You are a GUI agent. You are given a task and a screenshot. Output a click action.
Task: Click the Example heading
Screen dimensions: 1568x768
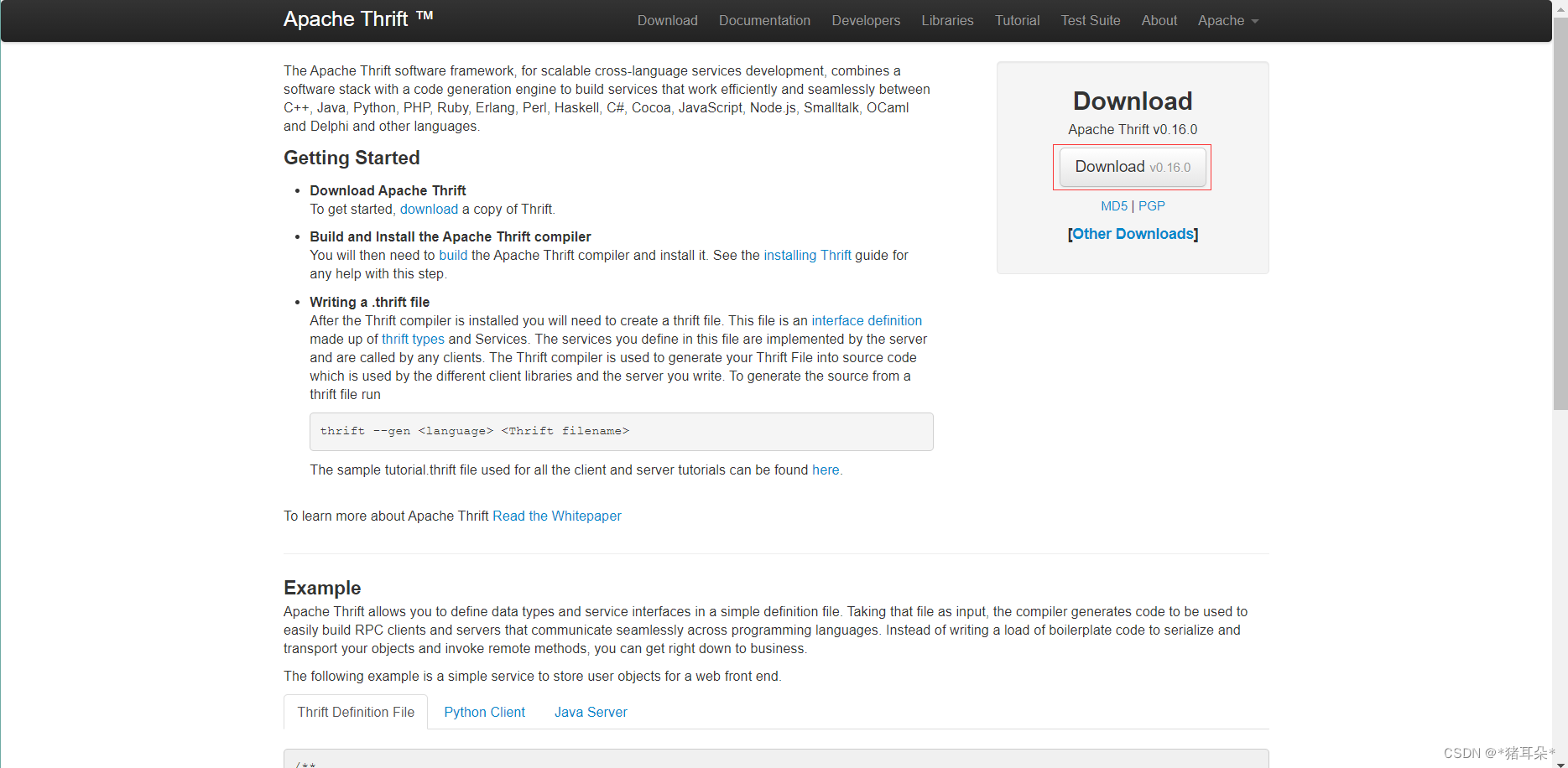322,588
